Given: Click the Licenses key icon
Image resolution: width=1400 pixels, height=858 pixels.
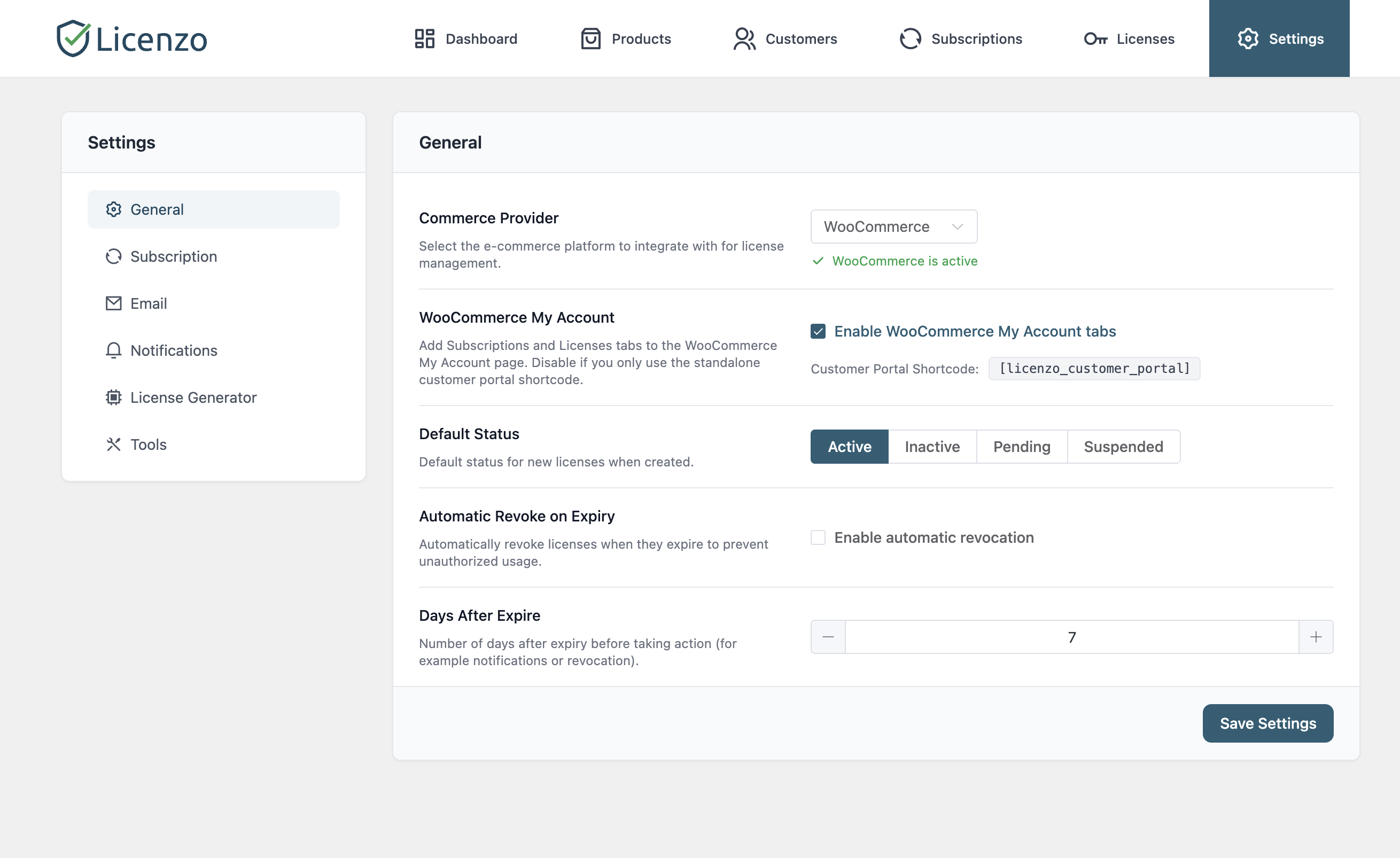Looking at the screenshot, I should (1096, 38).
